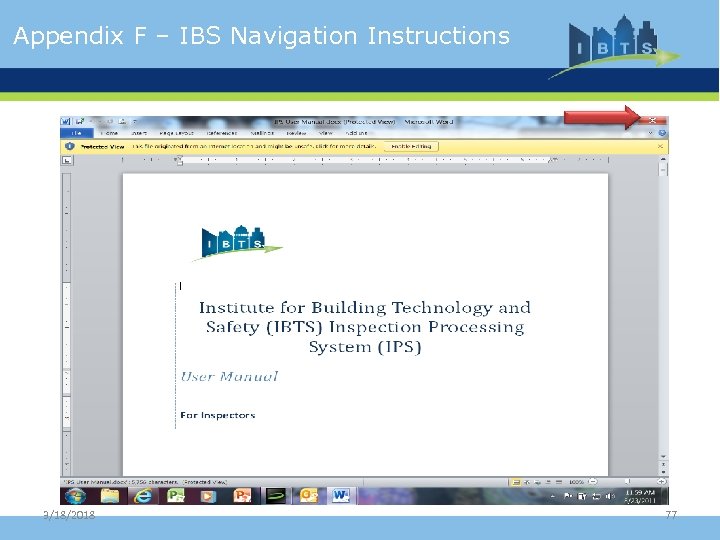
Task: Switch to the Home ribbon tab
Action: (x=109, y=133)
